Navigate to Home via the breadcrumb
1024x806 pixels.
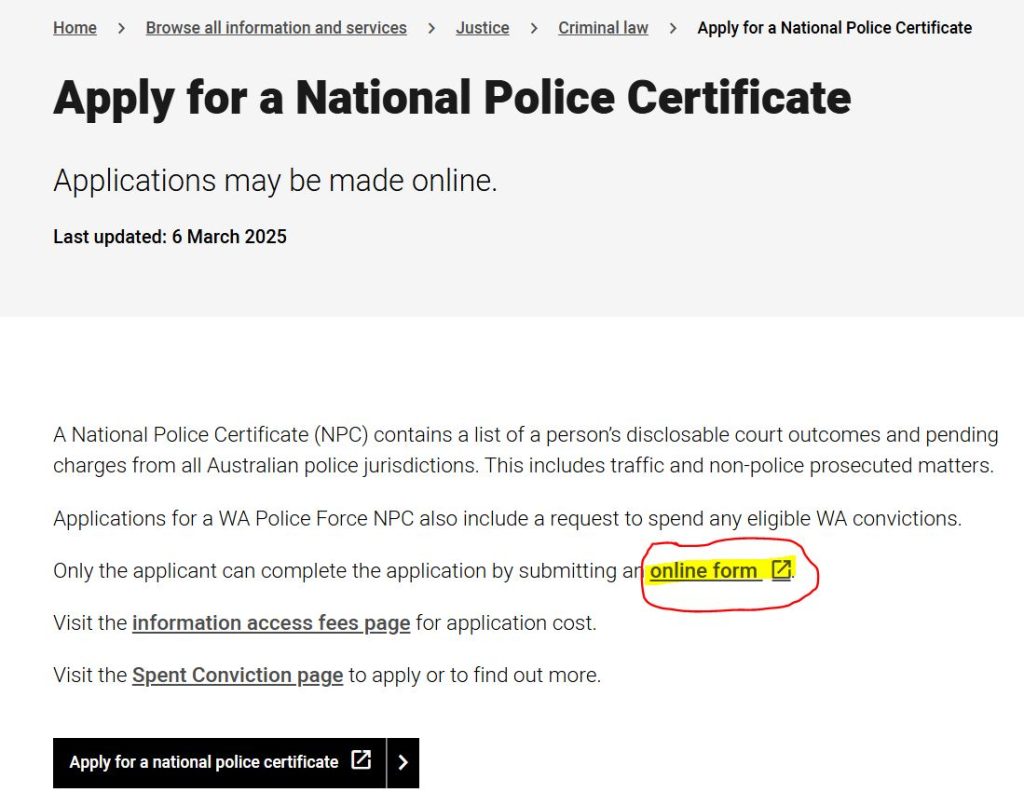pos(74,28)
